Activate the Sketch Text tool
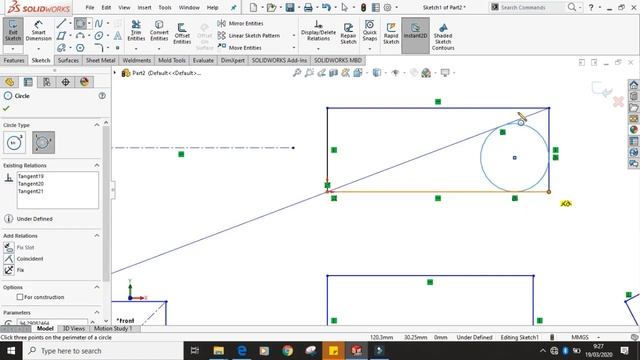The height and width of the screenshot is (360, 640). (x=118, y=36)
